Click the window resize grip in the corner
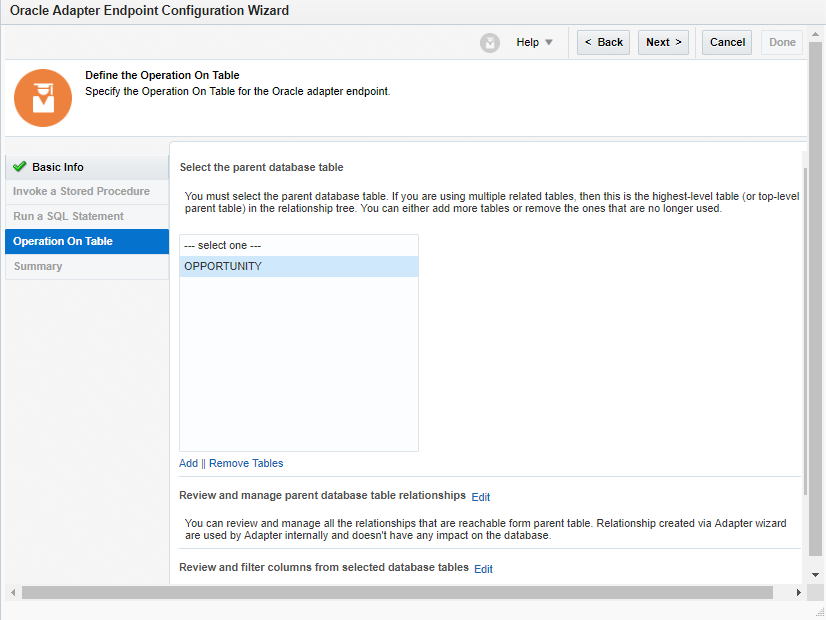The image size is (826, 620). click(819, 612)
